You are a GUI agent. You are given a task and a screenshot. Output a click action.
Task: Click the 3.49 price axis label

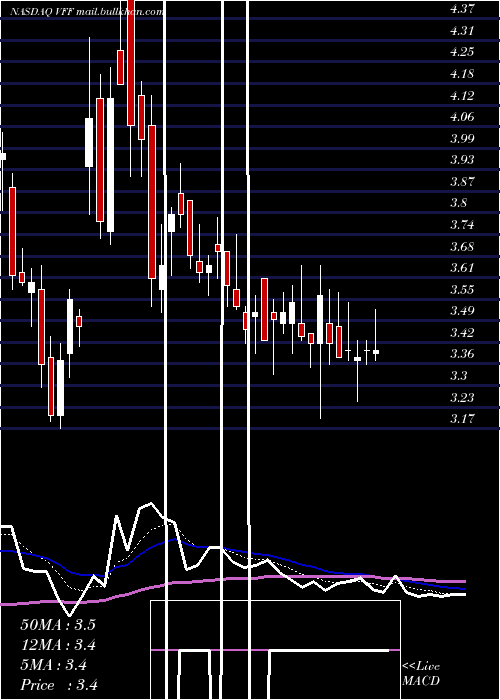point(462,311)
